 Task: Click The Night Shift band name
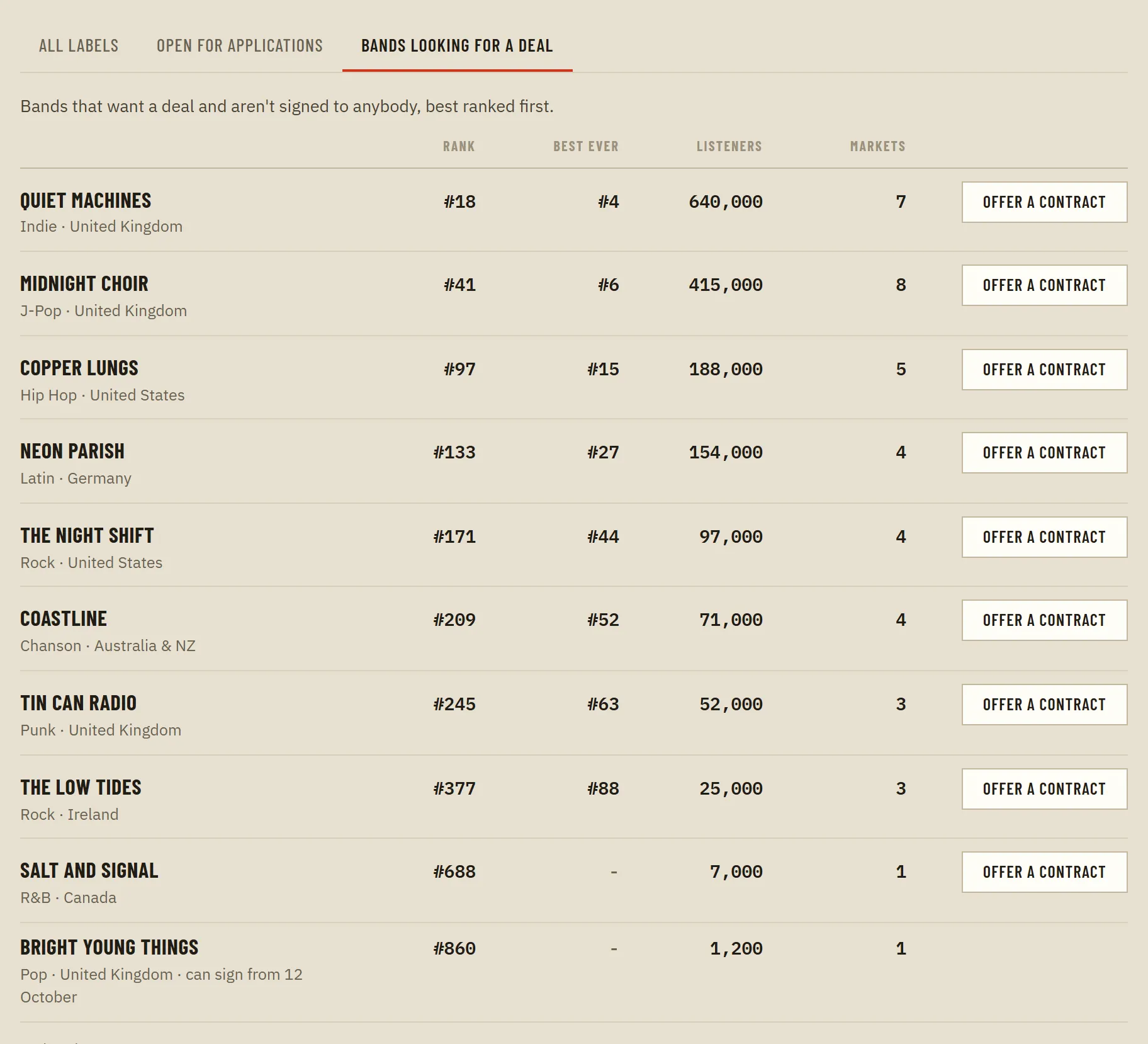point(87,536)
